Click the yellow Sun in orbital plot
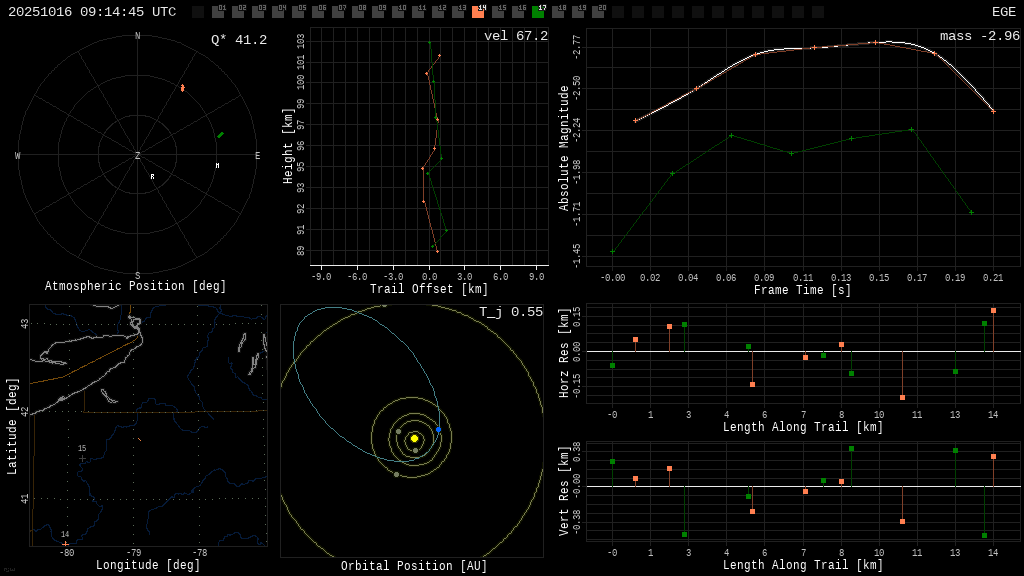 point(414,438)
